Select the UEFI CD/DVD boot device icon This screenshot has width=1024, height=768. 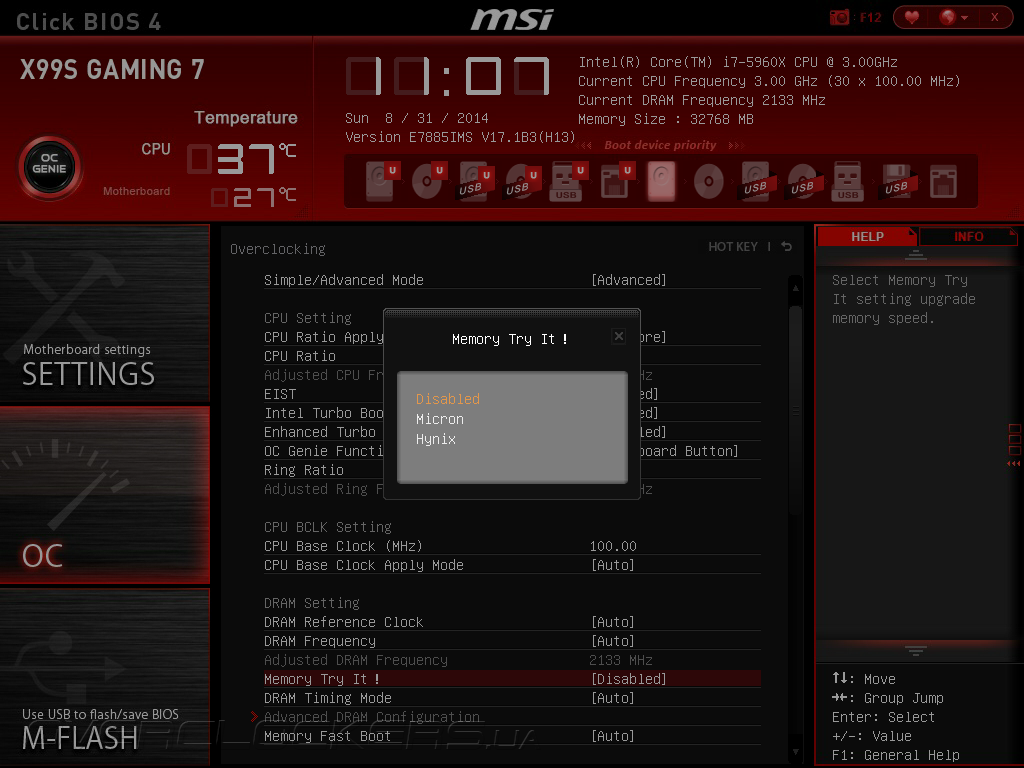pyautogui.click(x=428, y=181)
